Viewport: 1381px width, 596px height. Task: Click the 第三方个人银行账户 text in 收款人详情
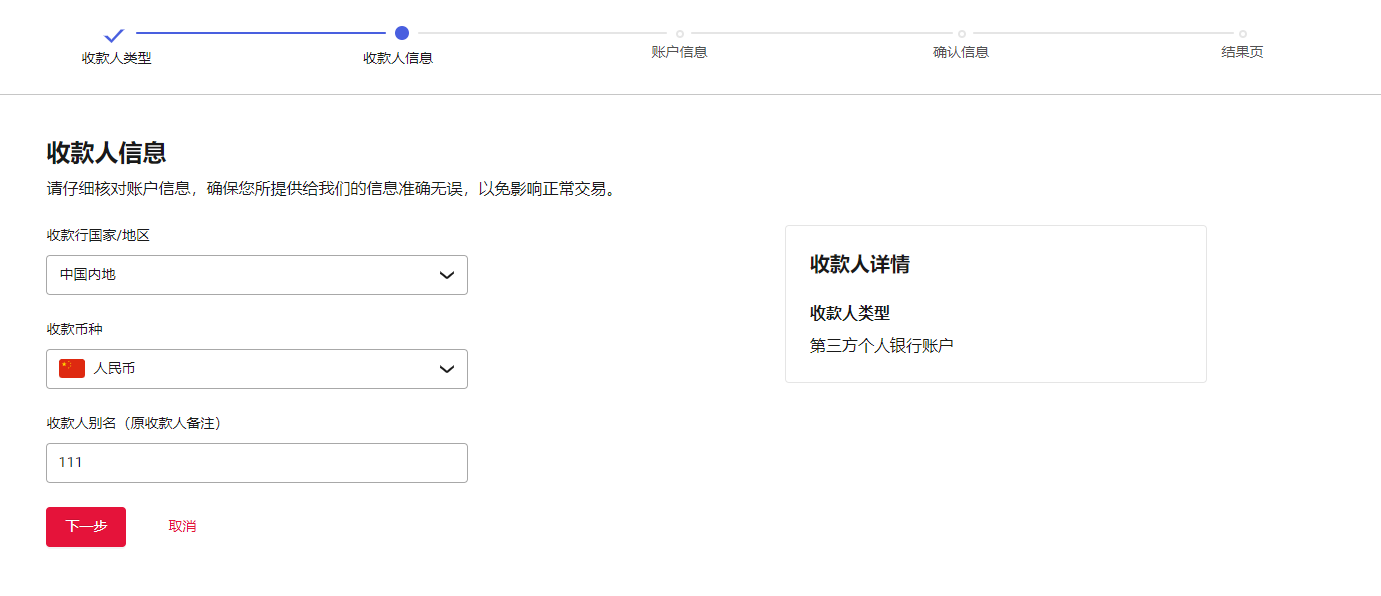(x=881, y=346)
